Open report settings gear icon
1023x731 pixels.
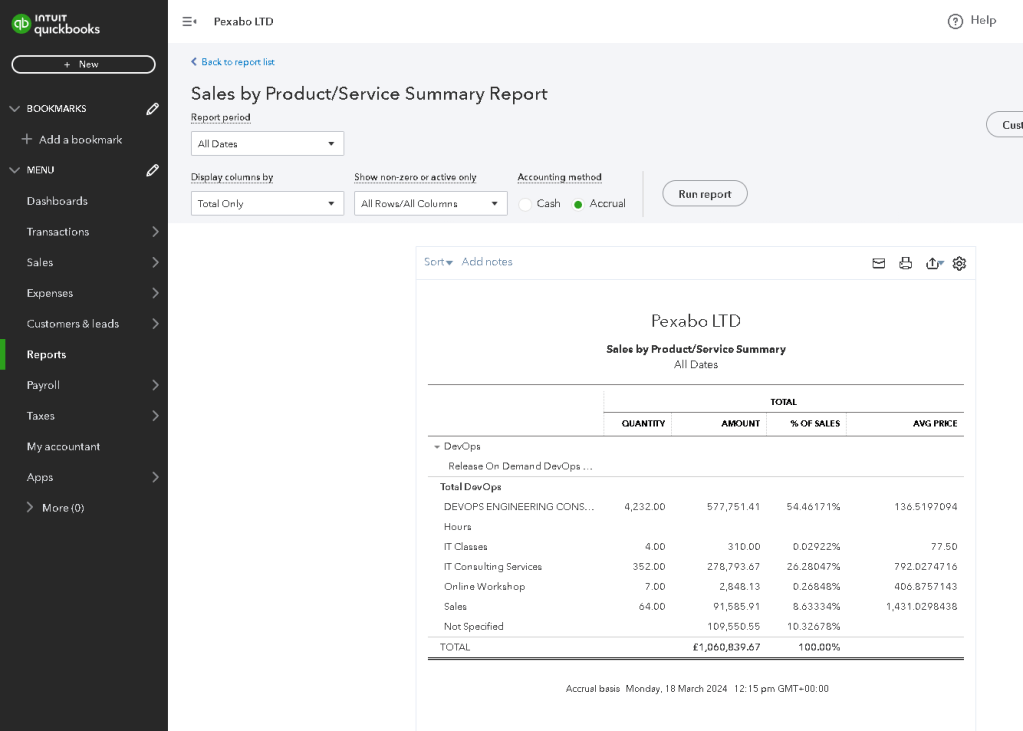pos(958,263)
